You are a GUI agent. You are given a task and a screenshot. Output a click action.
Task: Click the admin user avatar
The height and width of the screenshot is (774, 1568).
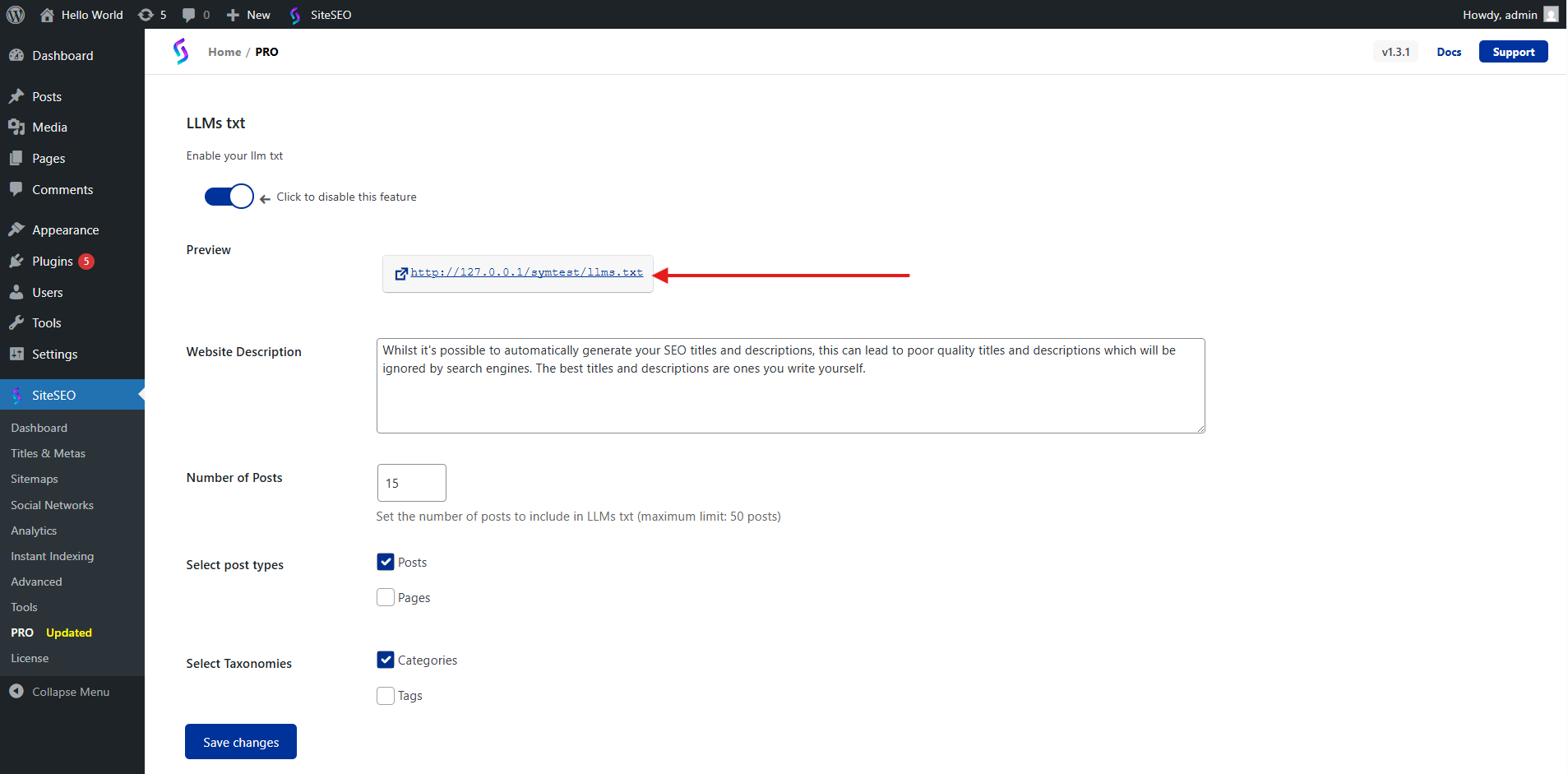click(x=1551, y=15)
